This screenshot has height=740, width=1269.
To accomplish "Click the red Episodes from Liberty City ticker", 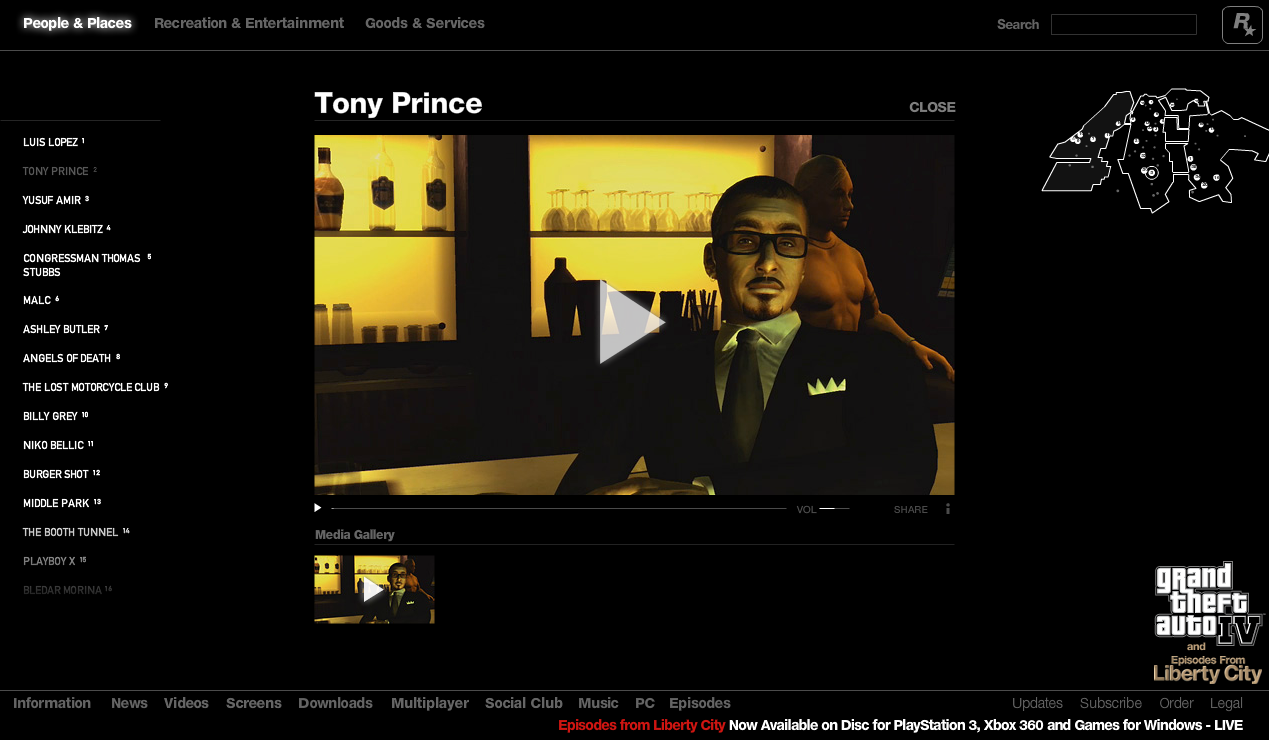I will (x=641, y=725).
